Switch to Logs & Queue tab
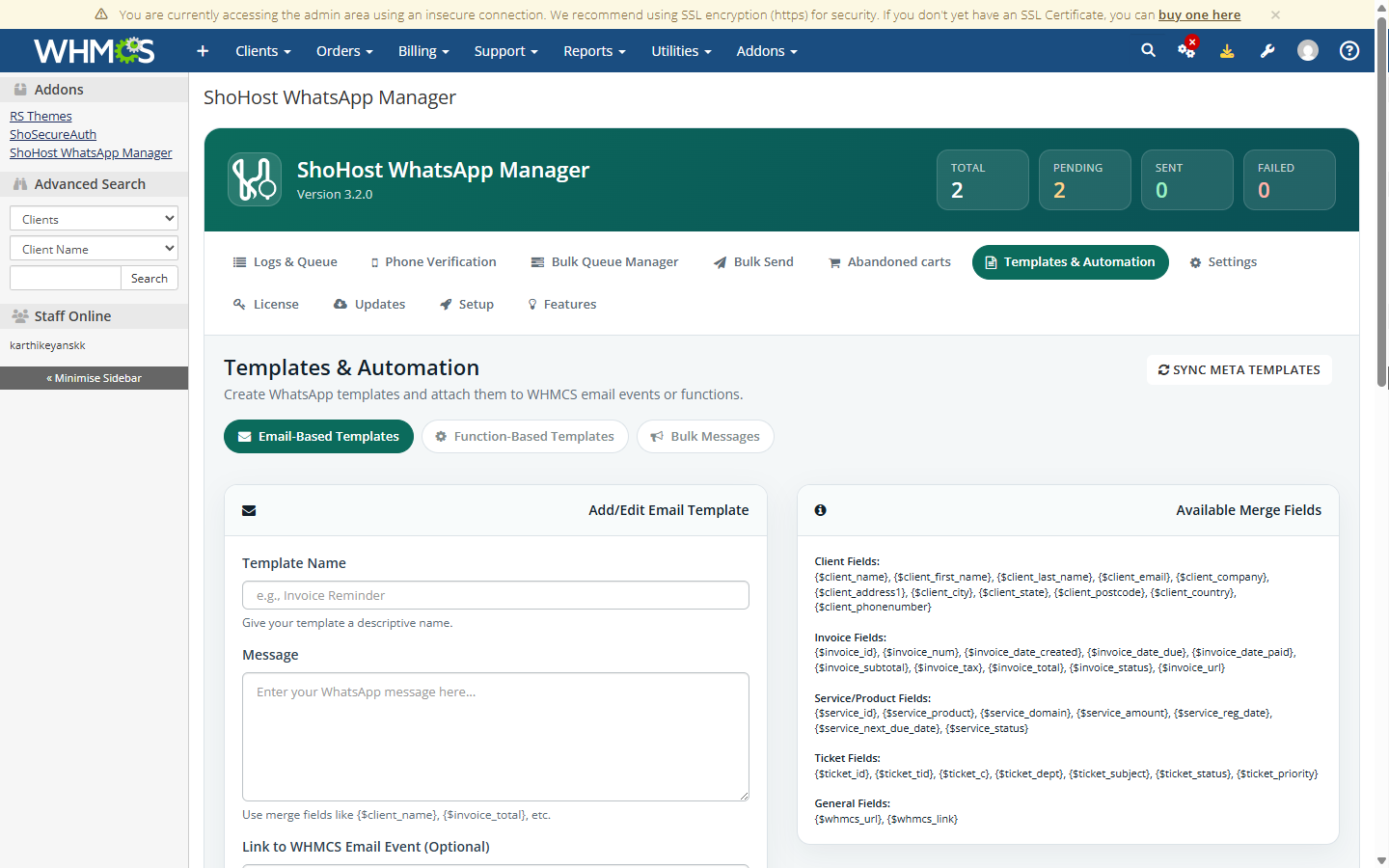 coord(286,262)
